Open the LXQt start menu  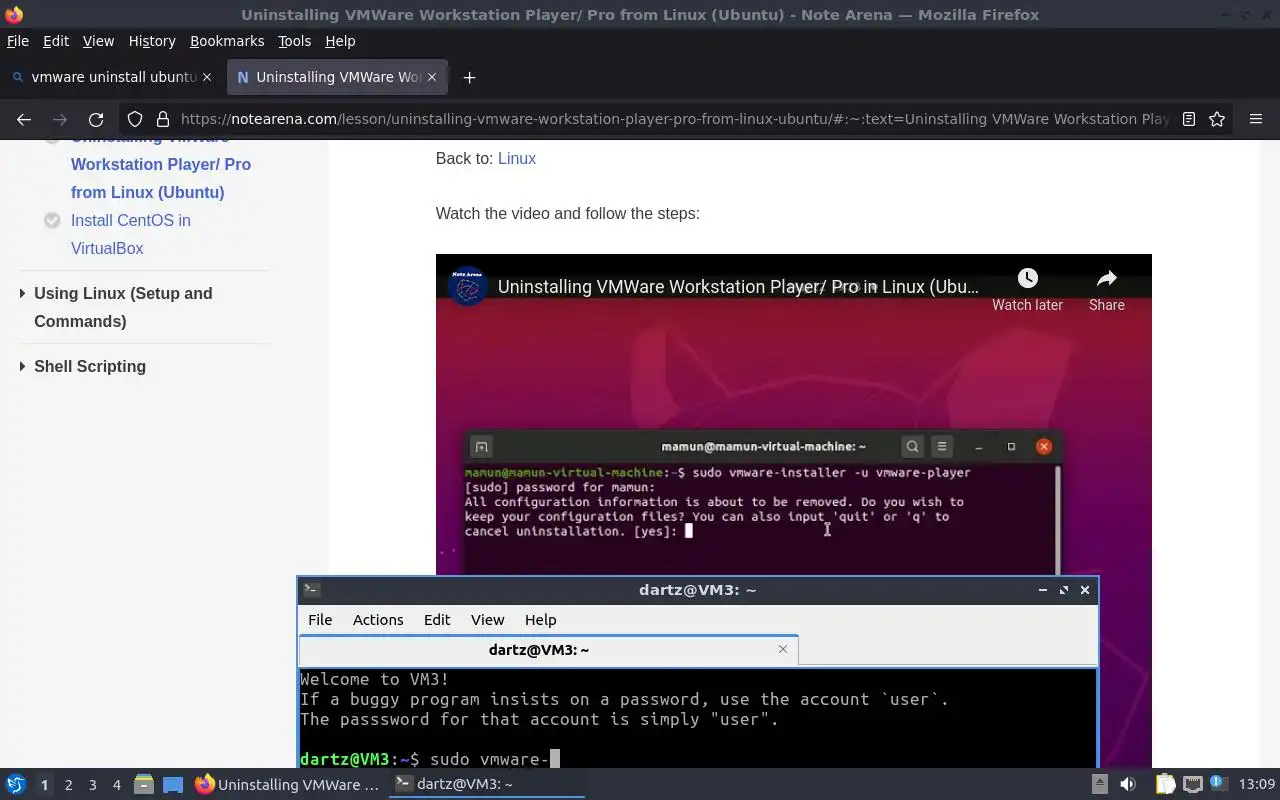coord(15,784)
